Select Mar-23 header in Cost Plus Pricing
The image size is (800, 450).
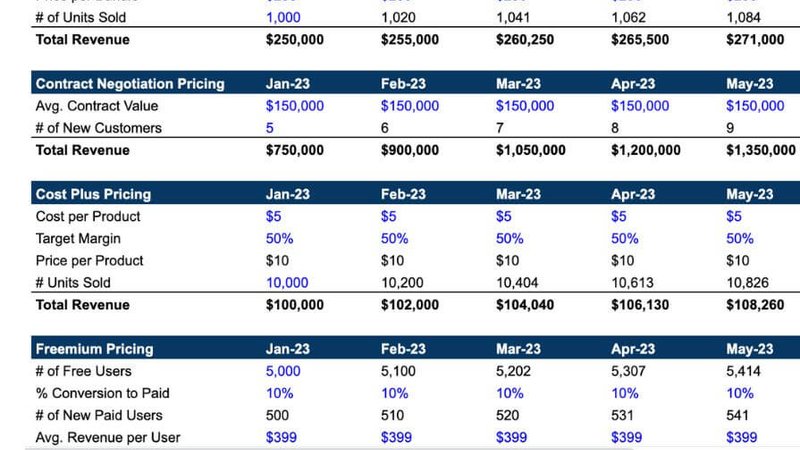pos(518,194)
